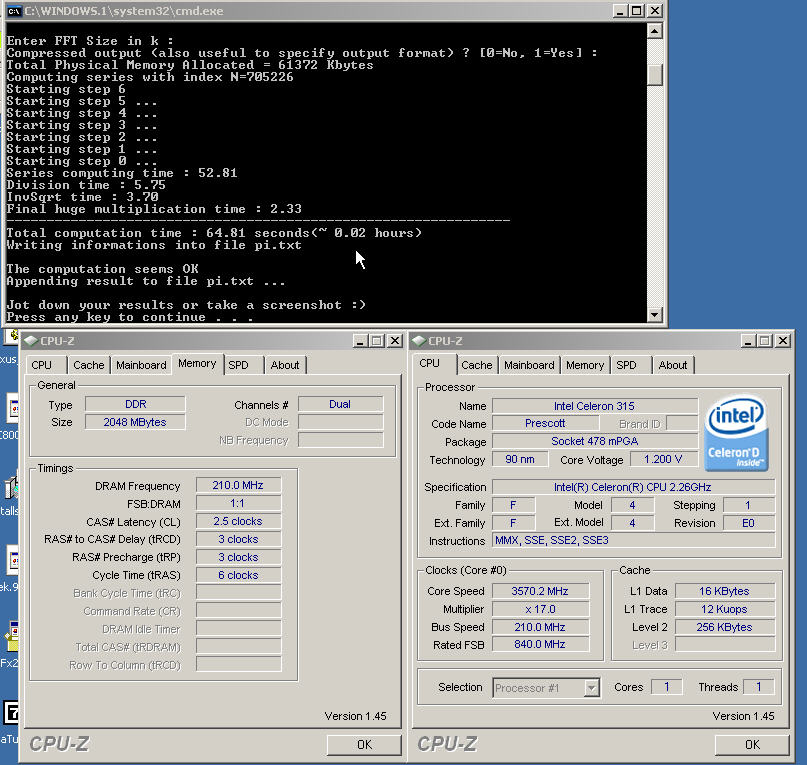
Task: Click the Rated FSB value 840.0 MHz
Action: (540, 645)
